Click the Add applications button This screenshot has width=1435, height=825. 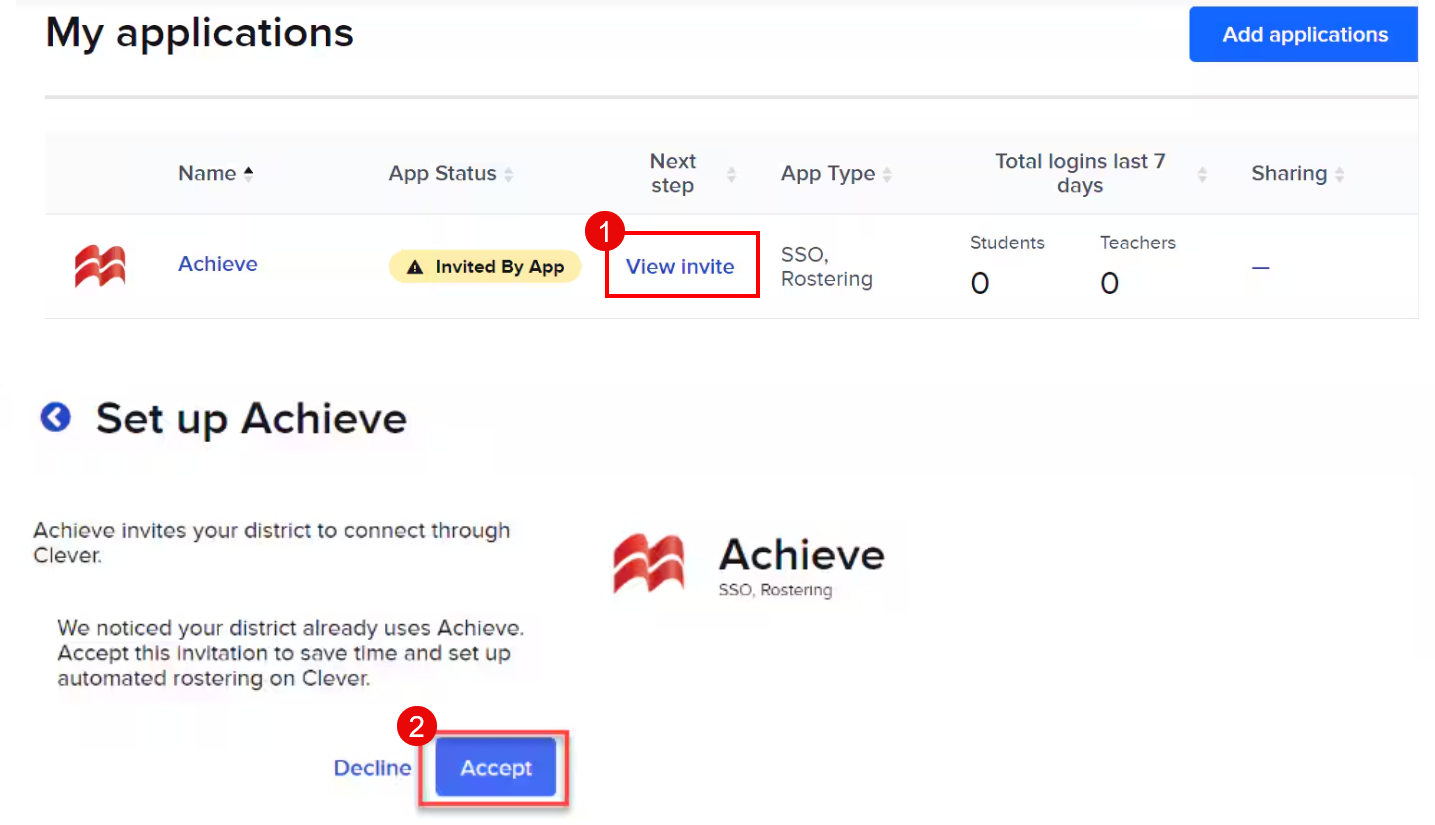(1302, 33)
